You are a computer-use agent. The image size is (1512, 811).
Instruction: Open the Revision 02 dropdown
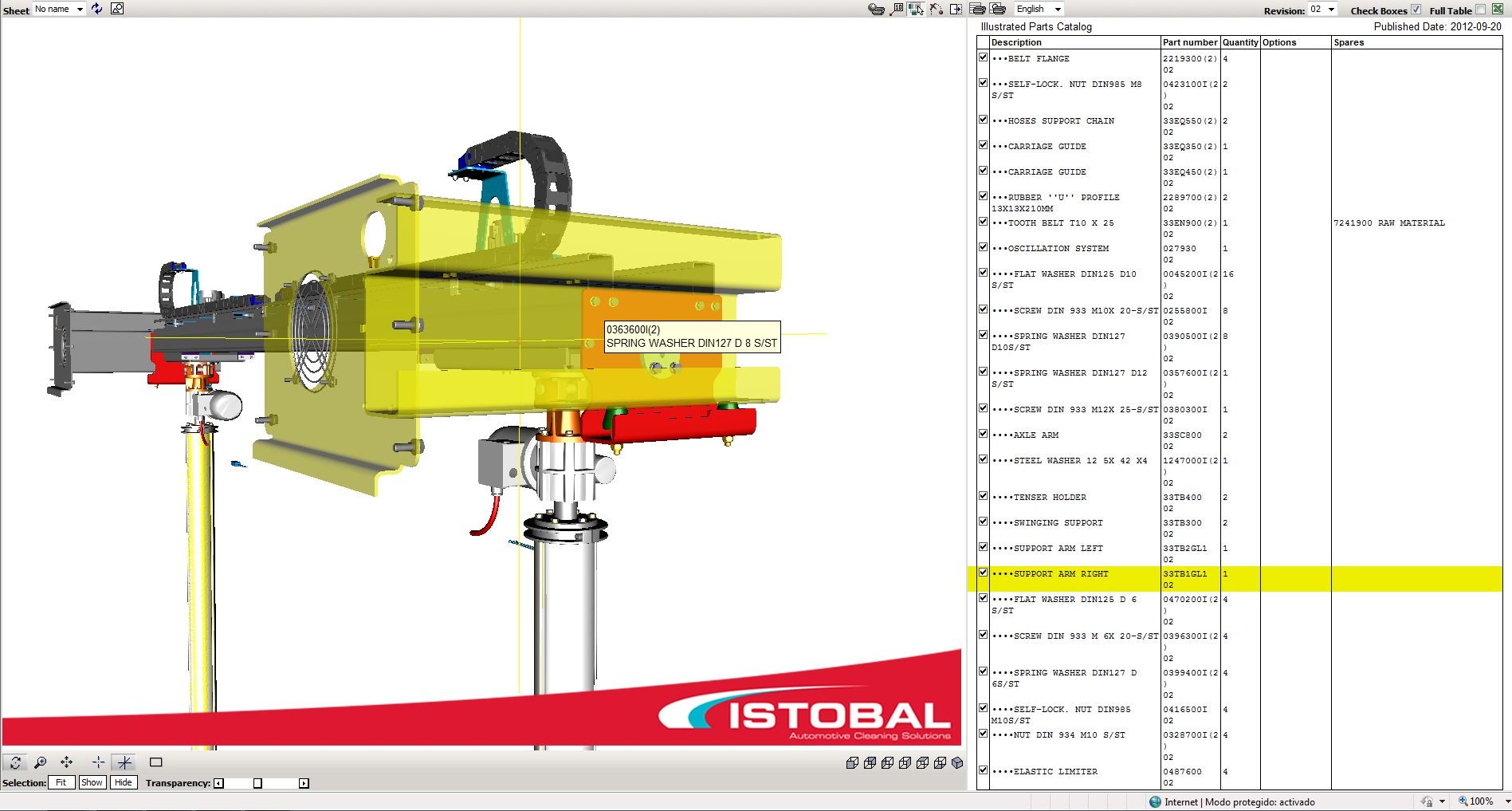click(x=1323, y=10)
